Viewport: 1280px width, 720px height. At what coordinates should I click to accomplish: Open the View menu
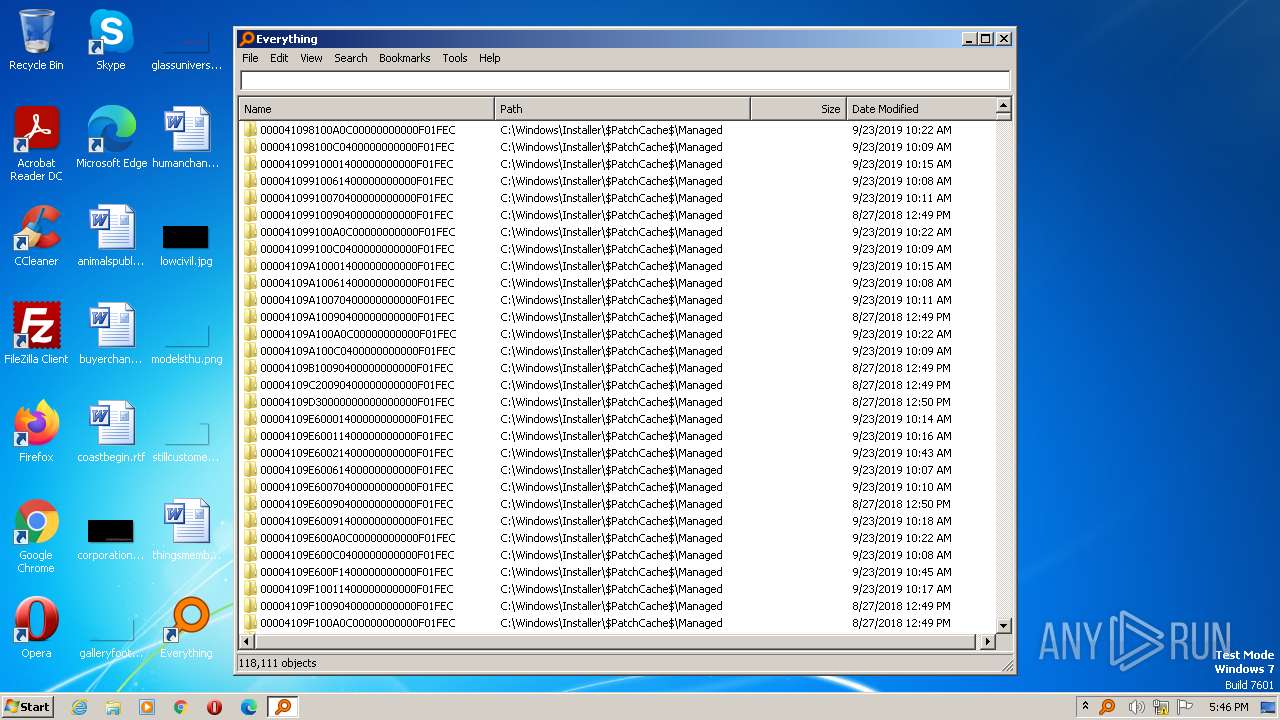point(312,58)
